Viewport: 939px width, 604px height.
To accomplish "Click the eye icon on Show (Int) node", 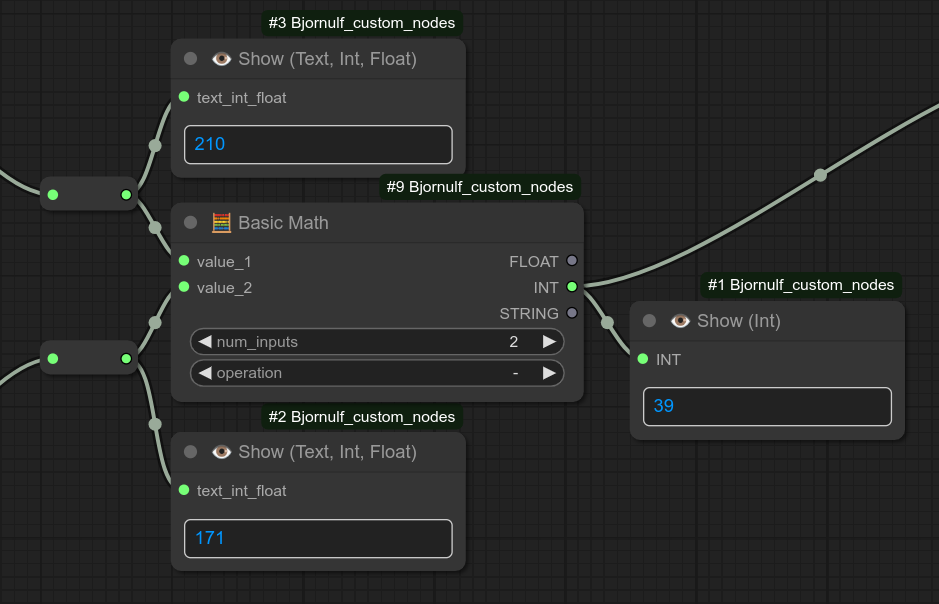I will [x=680, y=321].
